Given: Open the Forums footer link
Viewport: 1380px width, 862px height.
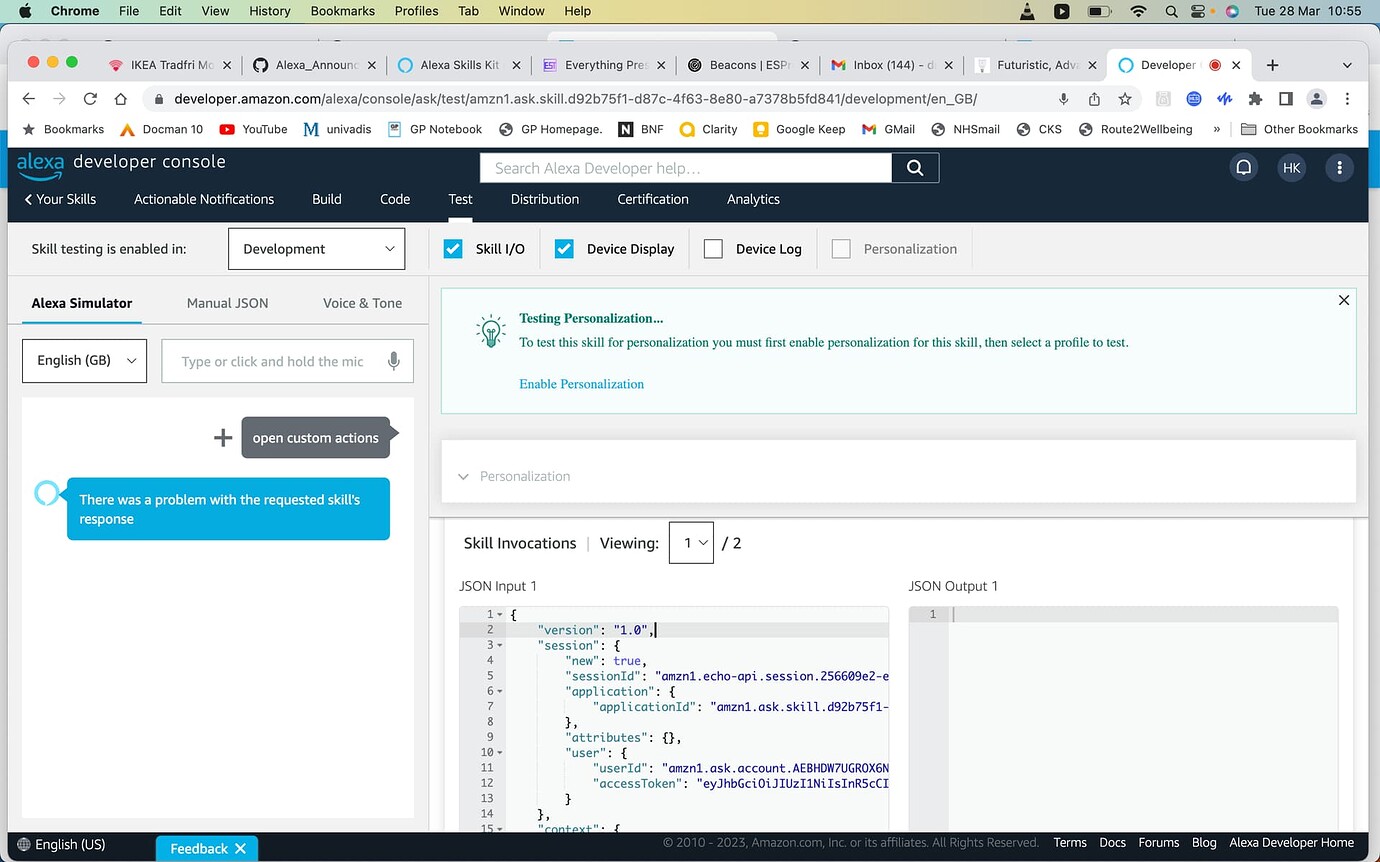Looking at the screenshot, I should pos(1158,842).
